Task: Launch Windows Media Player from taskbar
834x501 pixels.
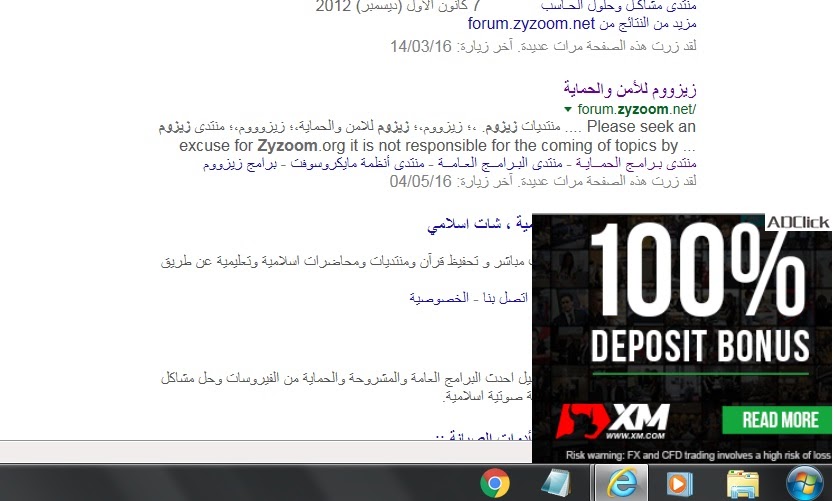Action: point(679,483)
